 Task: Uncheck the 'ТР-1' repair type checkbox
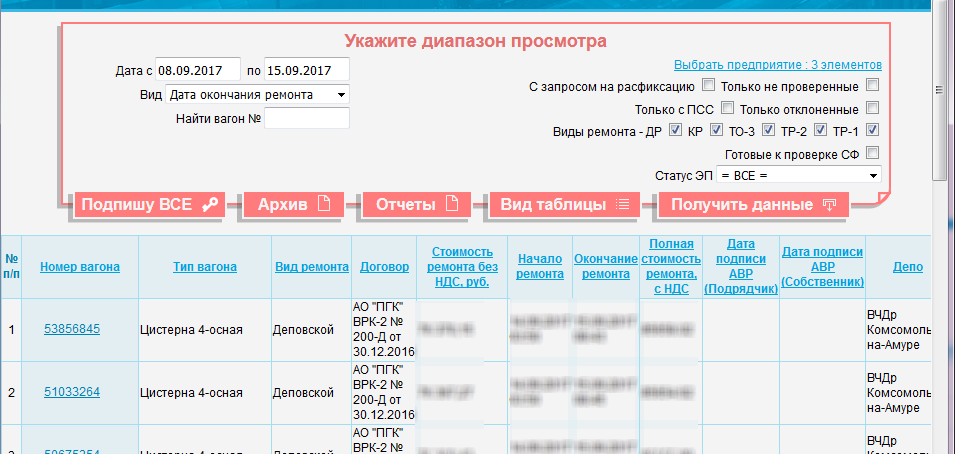click(873, 130)
